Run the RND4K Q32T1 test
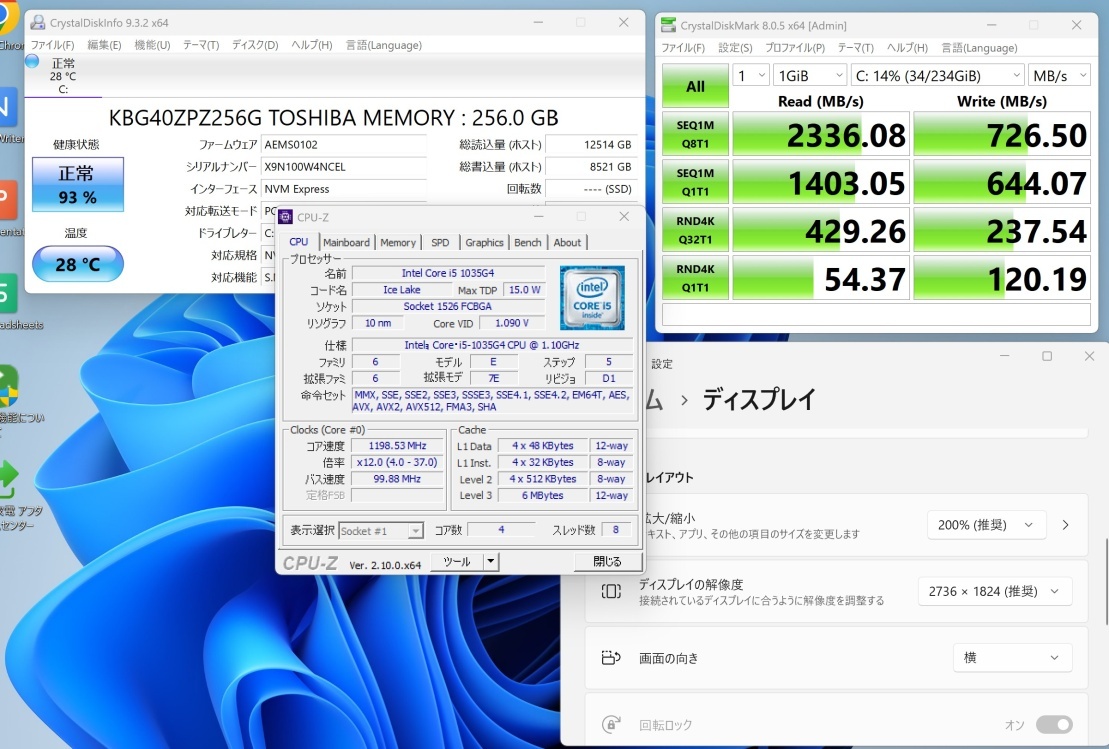The height and width of the screenshot is (749, 1109). click(x=695, y=231)
